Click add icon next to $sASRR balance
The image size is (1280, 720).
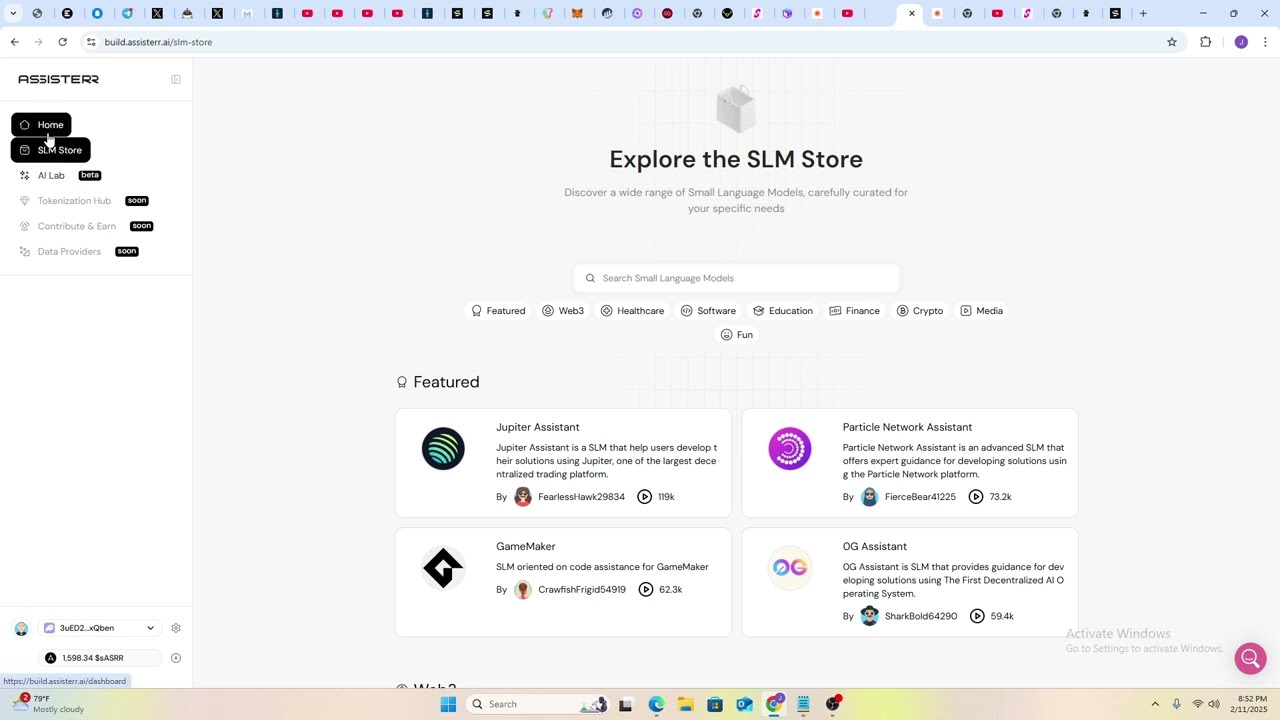pyautogui.click(x=176, y=658)
